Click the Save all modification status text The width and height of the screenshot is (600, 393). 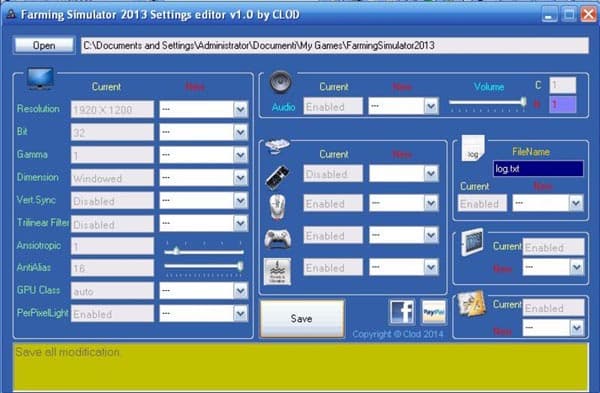pos(67,352)
